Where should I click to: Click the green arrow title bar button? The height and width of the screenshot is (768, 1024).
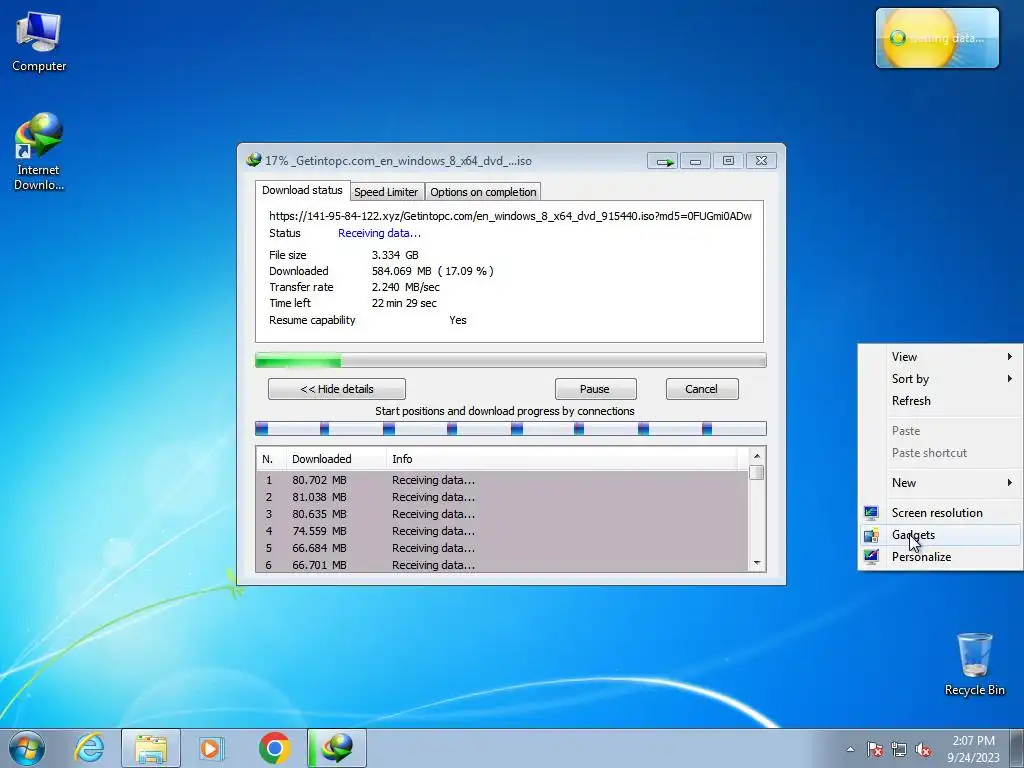662,161
